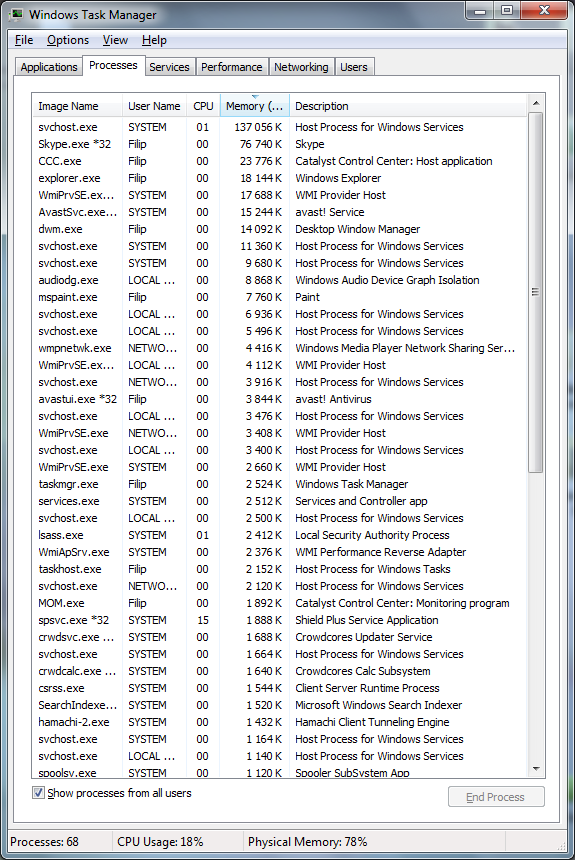Click the Shield Plus Service Application description
Image resolution: width=575 pixels, height=860 pixels.
click(367, 620)
